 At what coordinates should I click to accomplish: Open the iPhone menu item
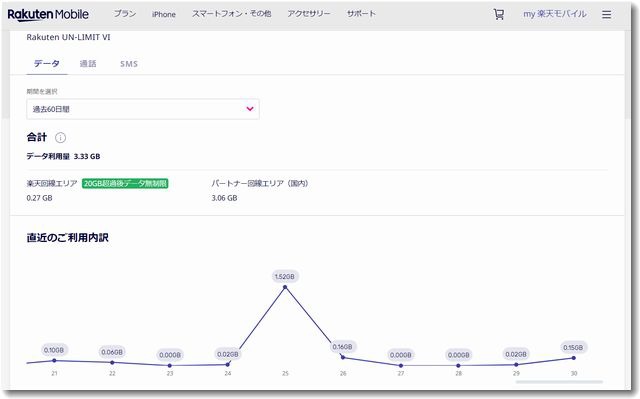pos(164,14)
